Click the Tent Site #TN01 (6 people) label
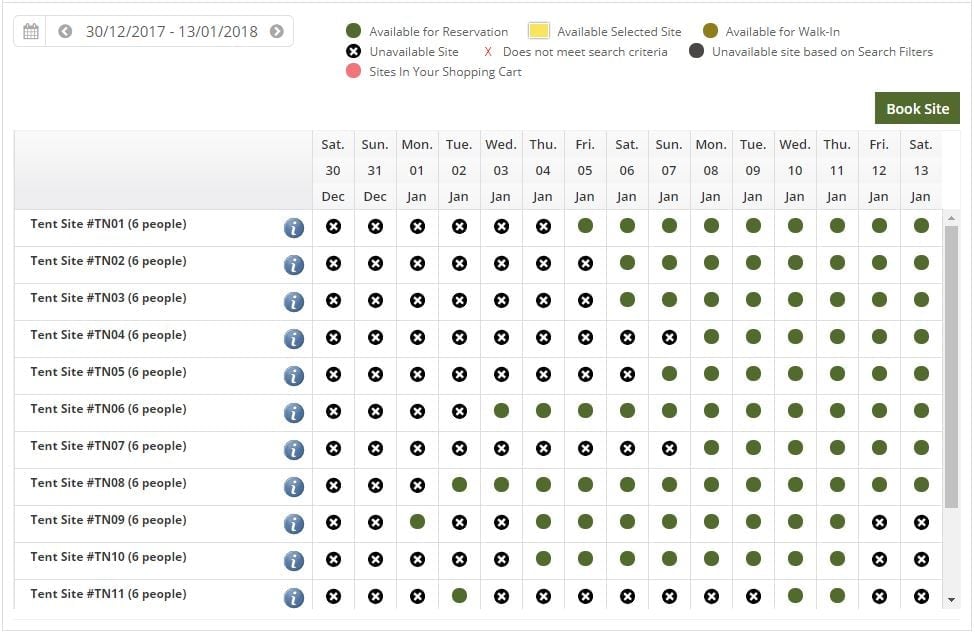This screenshot has width=975, height=636. tap(108, 224)
